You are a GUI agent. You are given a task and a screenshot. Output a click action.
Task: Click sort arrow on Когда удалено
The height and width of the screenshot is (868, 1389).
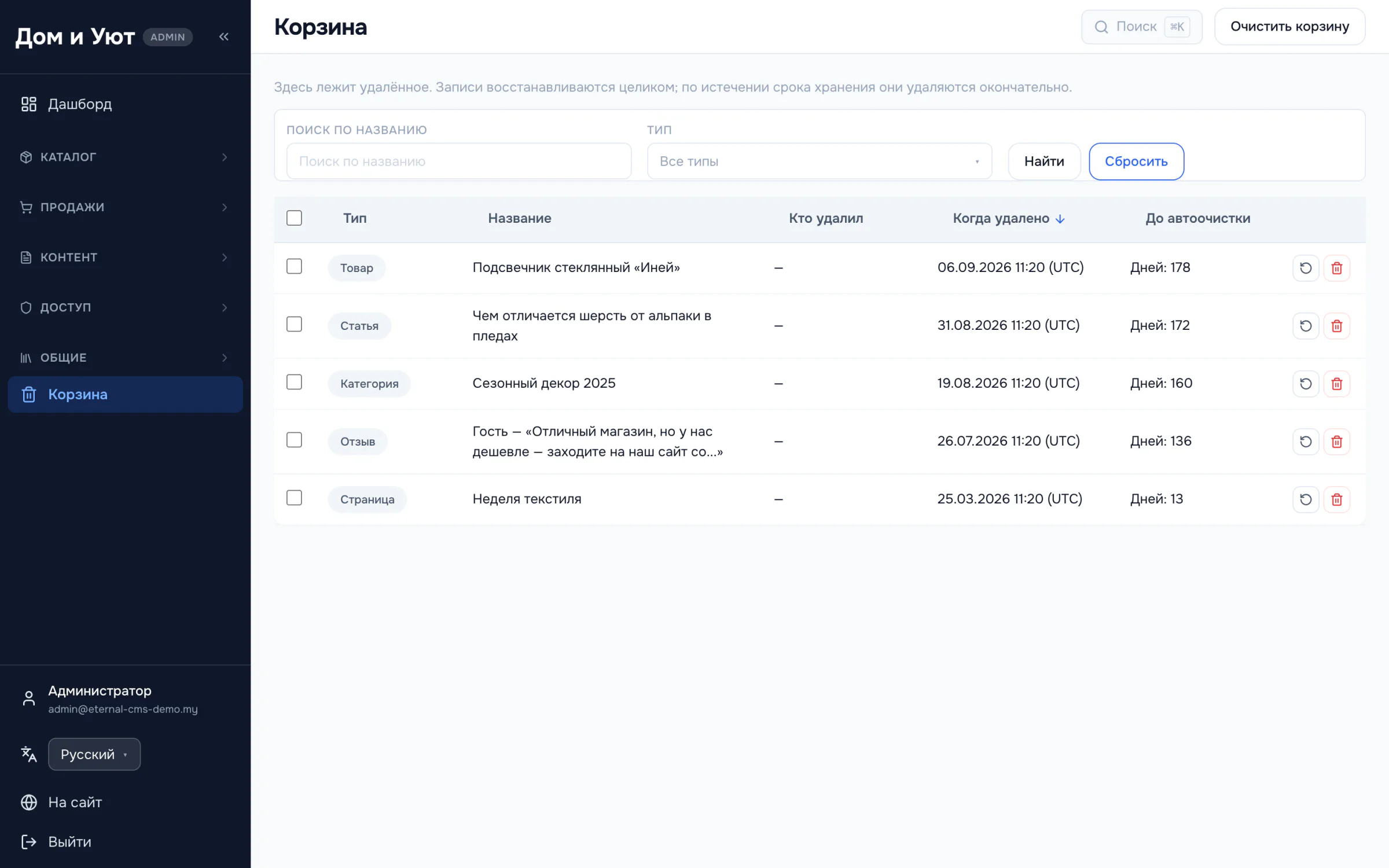(x=1060, y=219)
